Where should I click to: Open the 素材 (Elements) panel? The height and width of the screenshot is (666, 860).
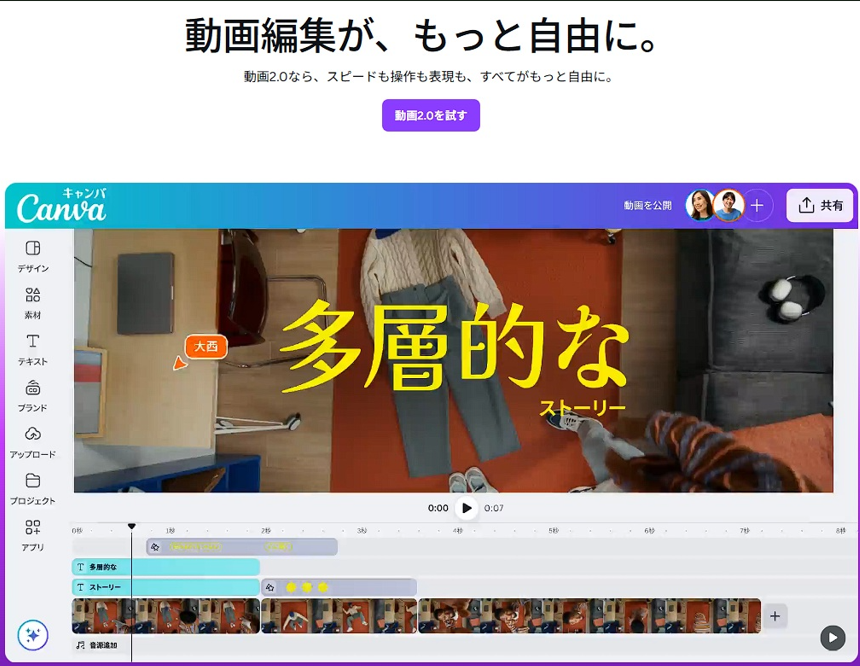click(33, 301)
